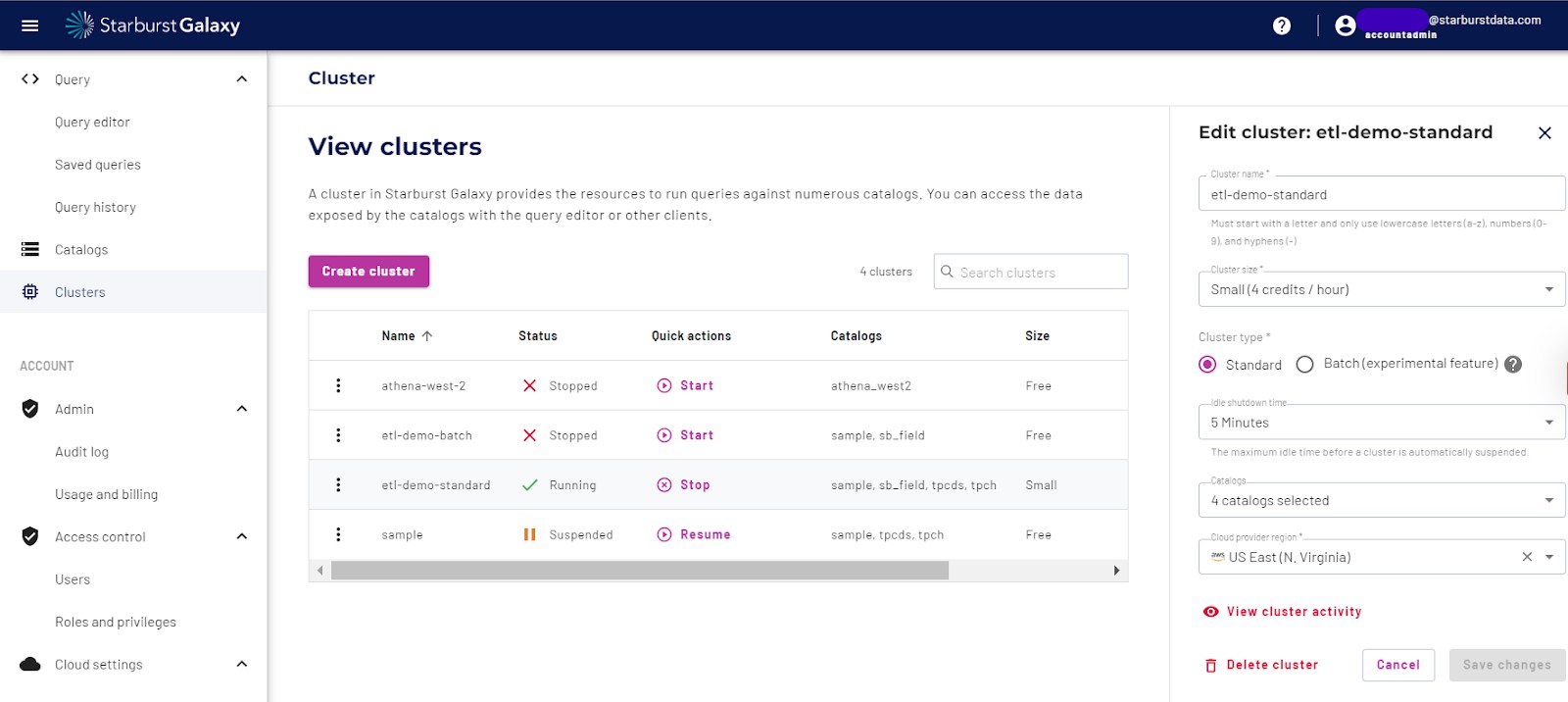The height and width of the screenshot is (702, 1568).
Task: Collapse the Admin section
Action: point(242,409)
